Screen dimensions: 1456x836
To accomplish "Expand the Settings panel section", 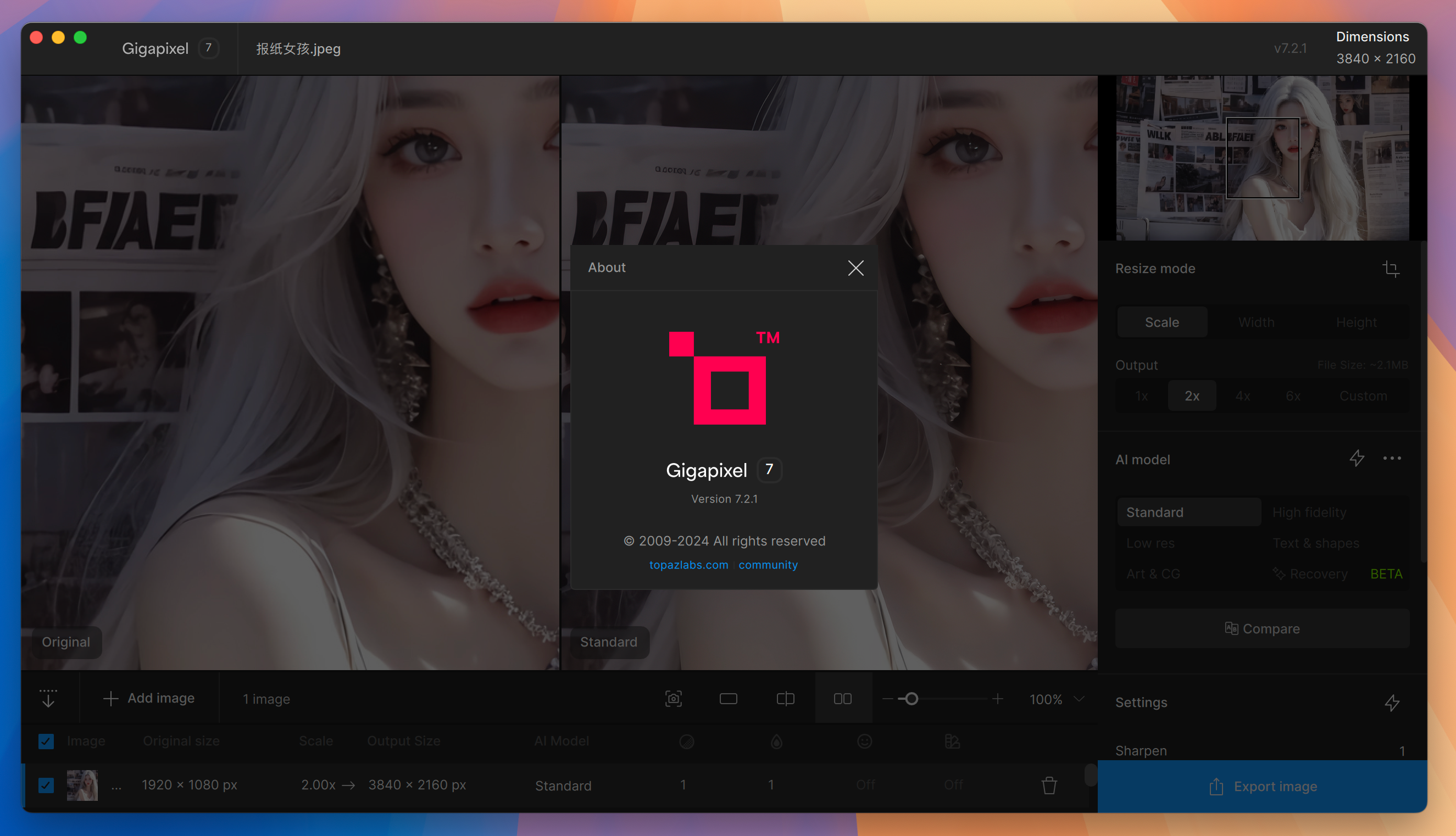I will (1141, 701).
